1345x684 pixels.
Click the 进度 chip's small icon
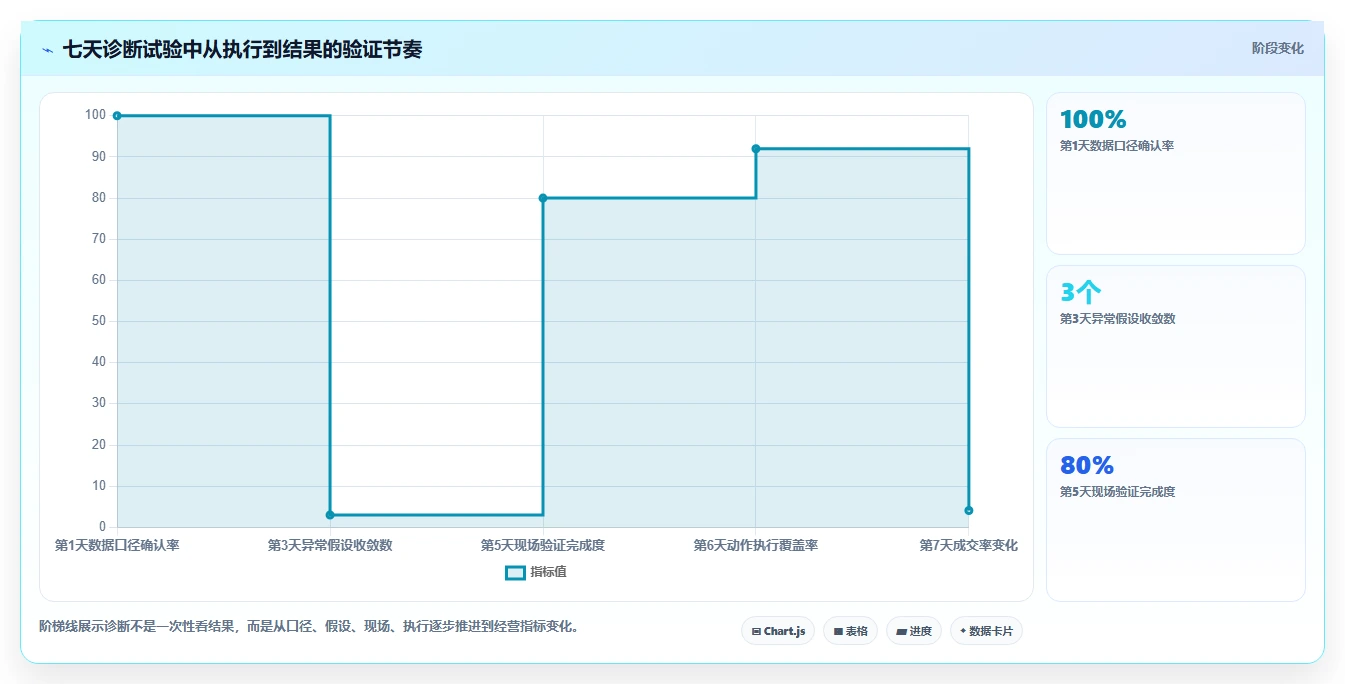pos(901,632)
